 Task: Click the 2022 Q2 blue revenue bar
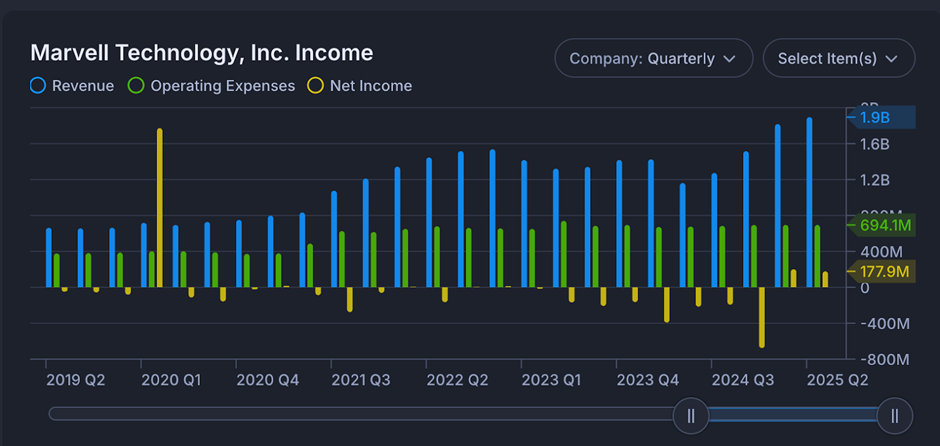(429, 222)
